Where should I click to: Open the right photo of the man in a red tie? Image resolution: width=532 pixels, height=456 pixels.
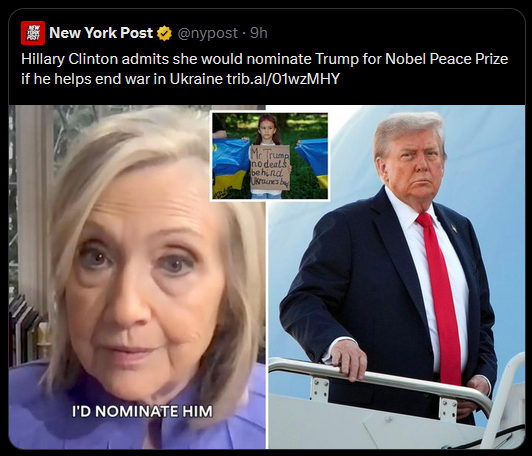point(396,277)
